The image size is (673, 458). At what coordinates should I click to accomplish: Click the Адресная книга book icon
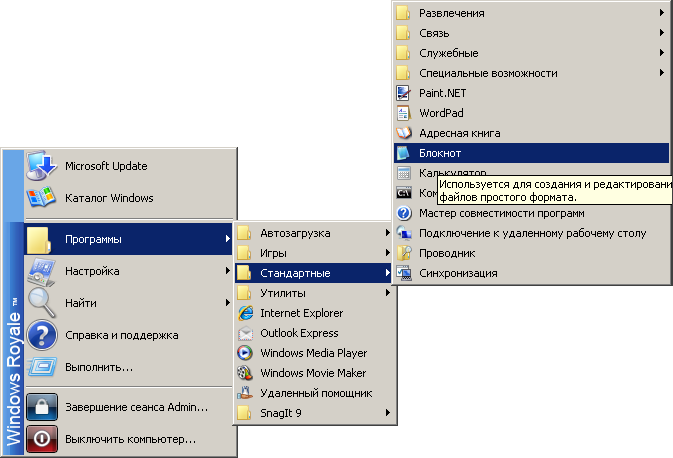pyautogui.click(x=404, y=133)
